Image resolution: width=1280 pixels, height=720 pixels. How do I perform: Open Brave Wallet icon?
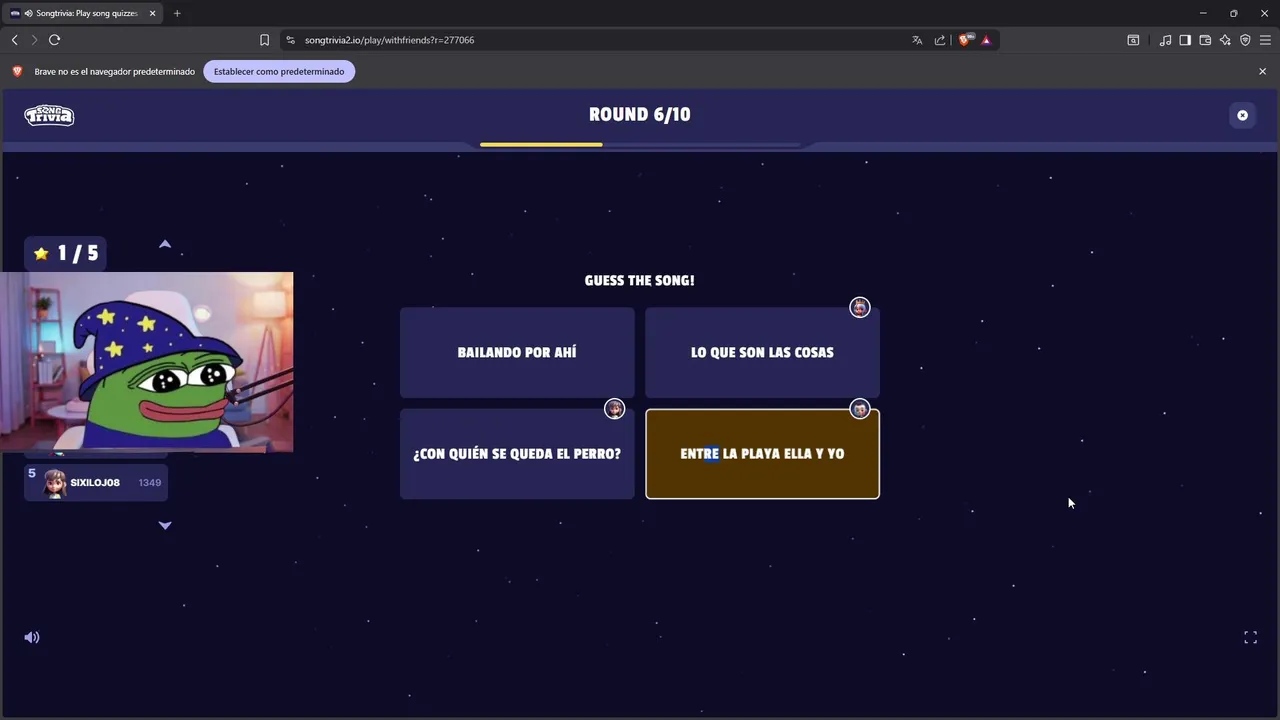click(x=1205, y=40)
